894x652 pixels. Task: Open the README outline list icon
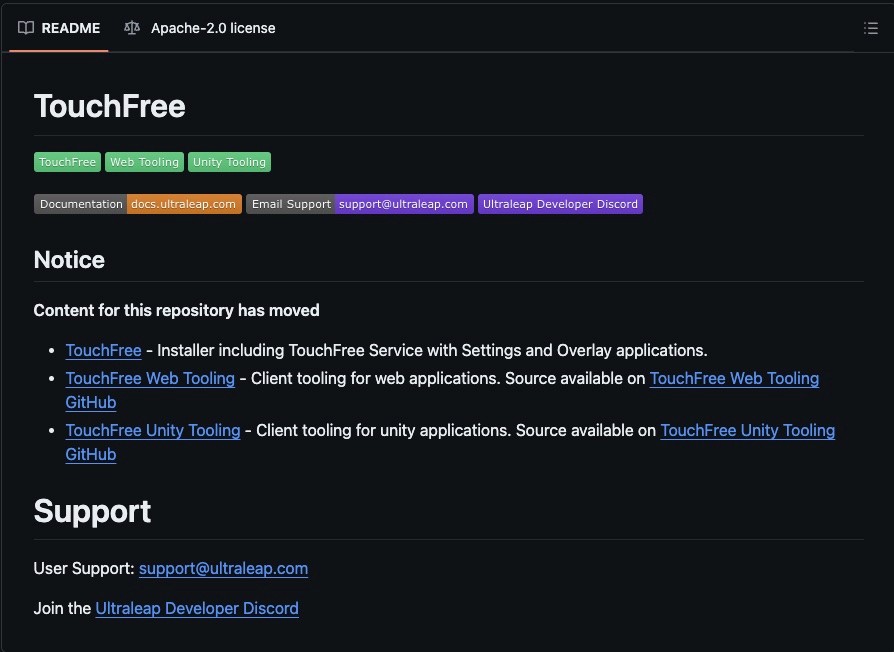point(870,28)
